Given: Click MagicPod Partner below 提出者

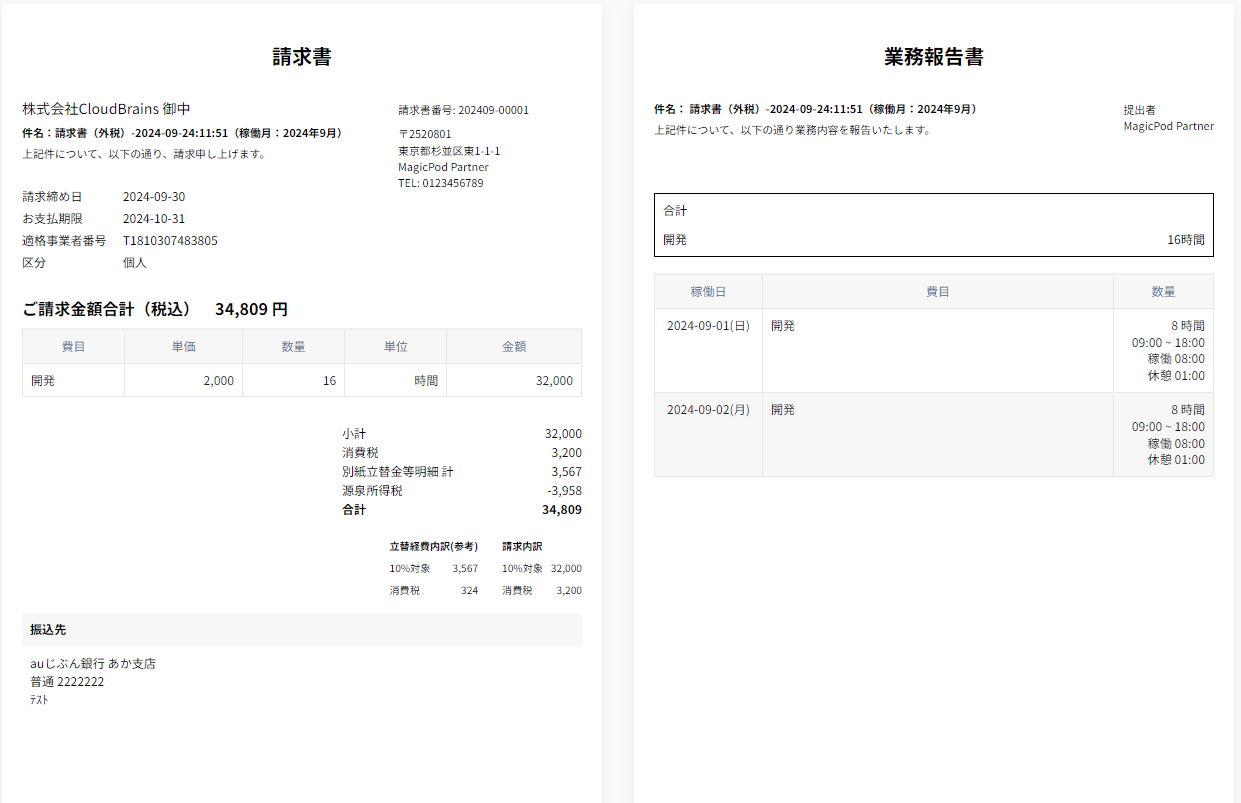Looking at the screenshot, I should (x=1169, y=126).
